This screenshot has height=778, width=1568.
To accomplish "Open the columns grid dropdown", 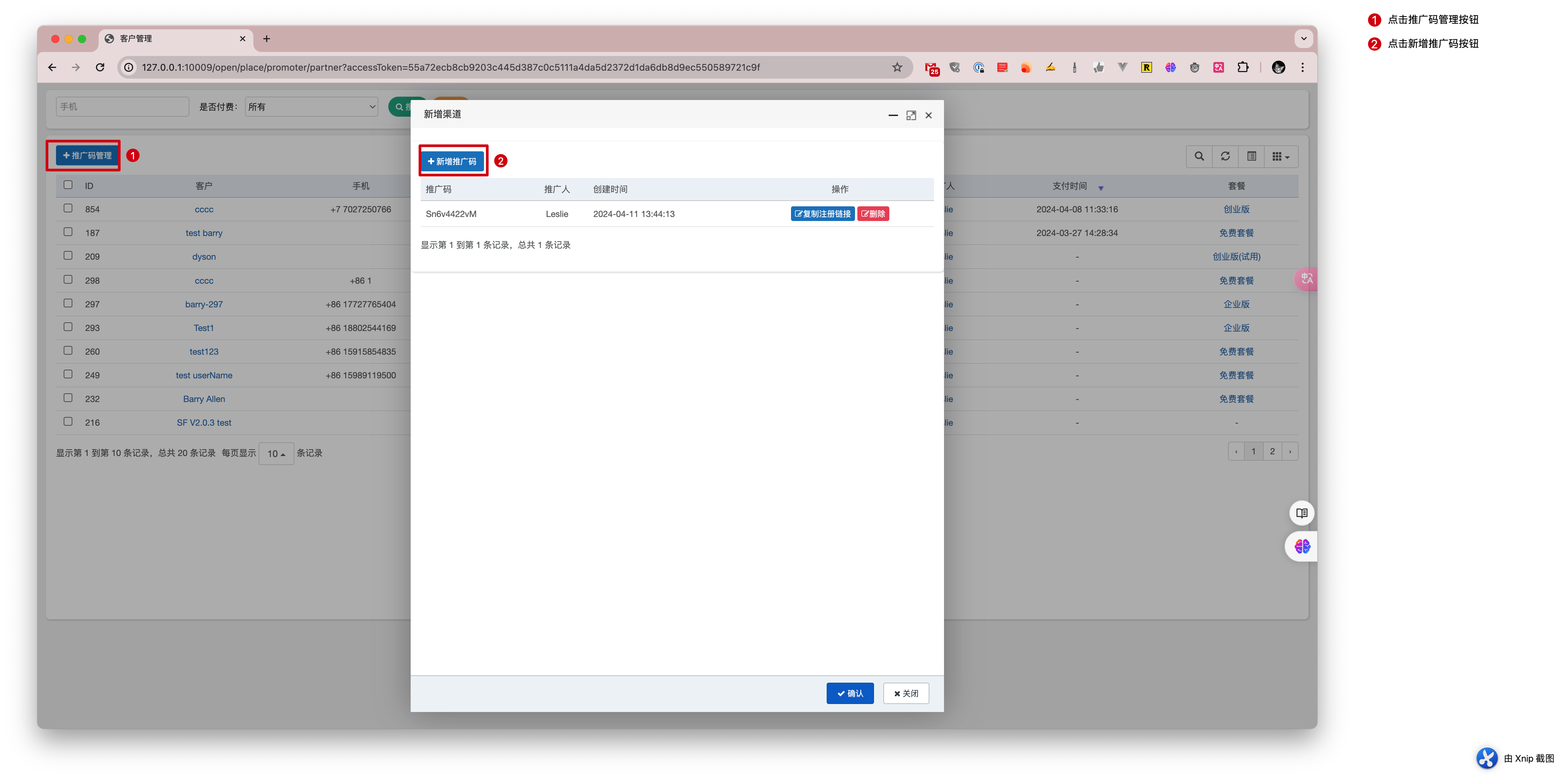I will [x=1280, y=156].
